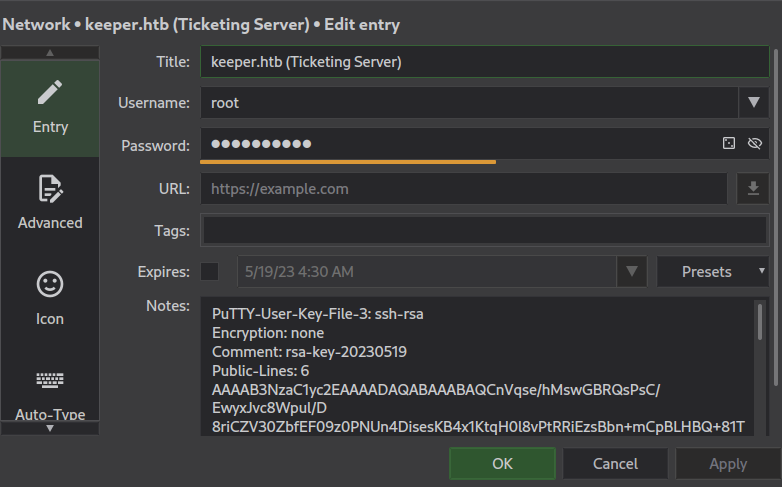Open the expiry date picker dropdown

coord(631,271)
